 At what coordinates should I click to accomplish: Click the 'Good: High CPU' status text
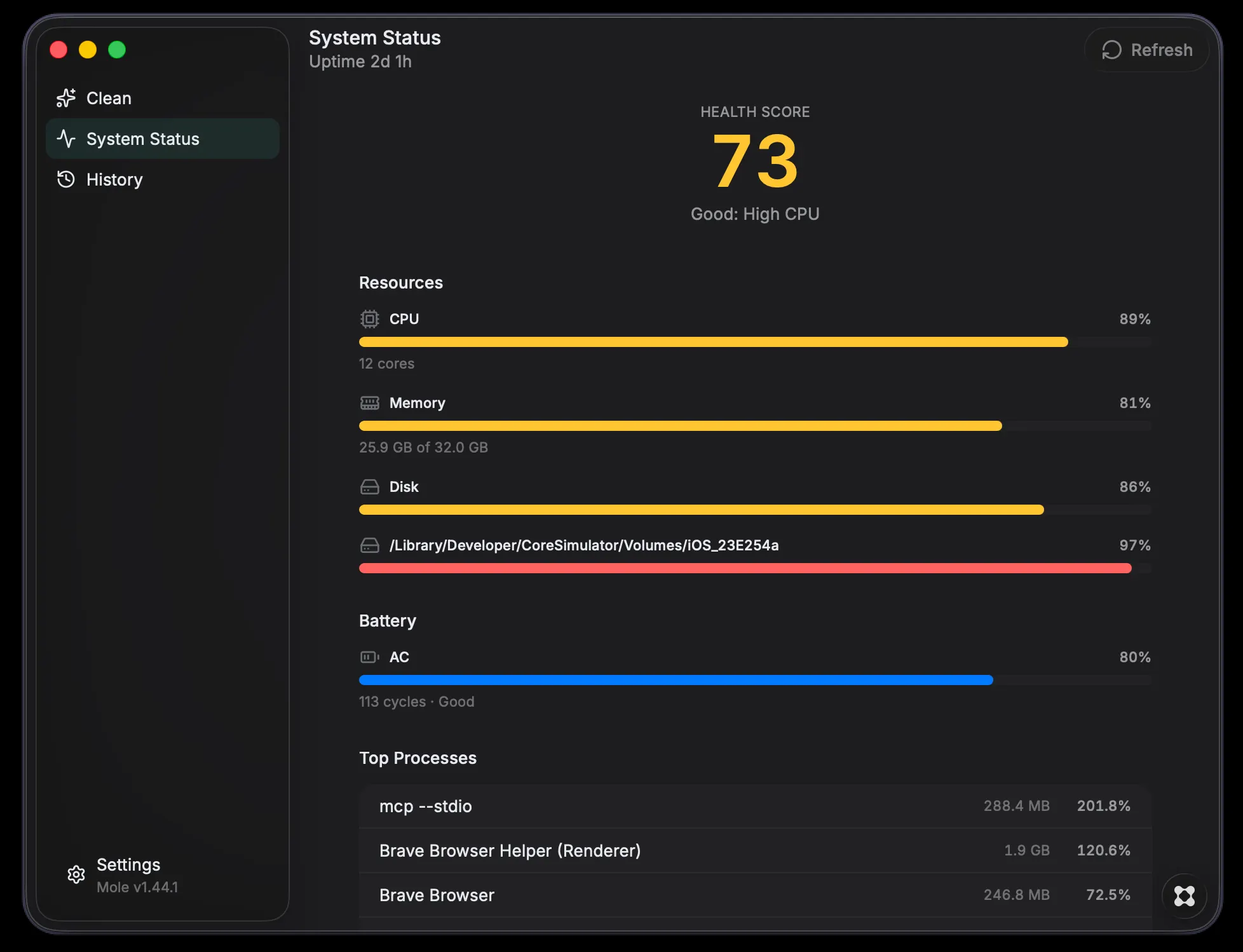(755, 214)
